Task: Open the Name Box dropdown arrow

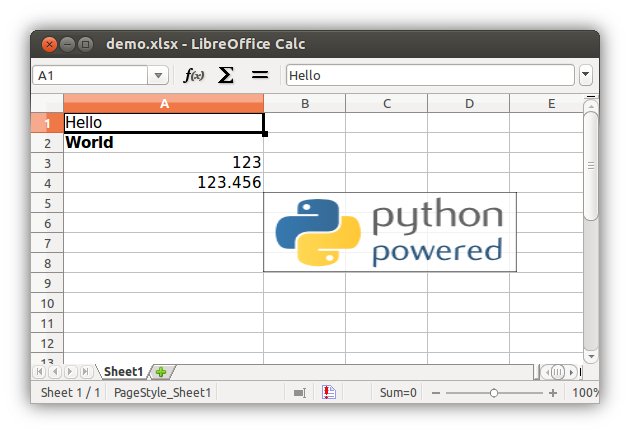Action: click(159, 75)
